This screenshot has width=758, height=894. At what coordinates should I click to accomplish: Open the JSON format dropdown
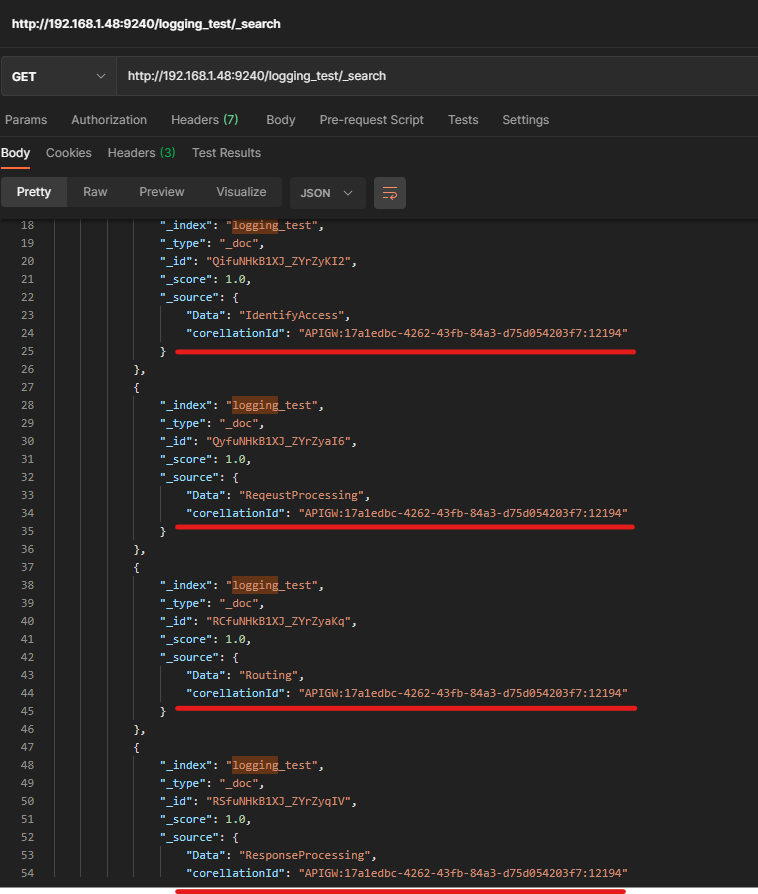click(327, 193)
